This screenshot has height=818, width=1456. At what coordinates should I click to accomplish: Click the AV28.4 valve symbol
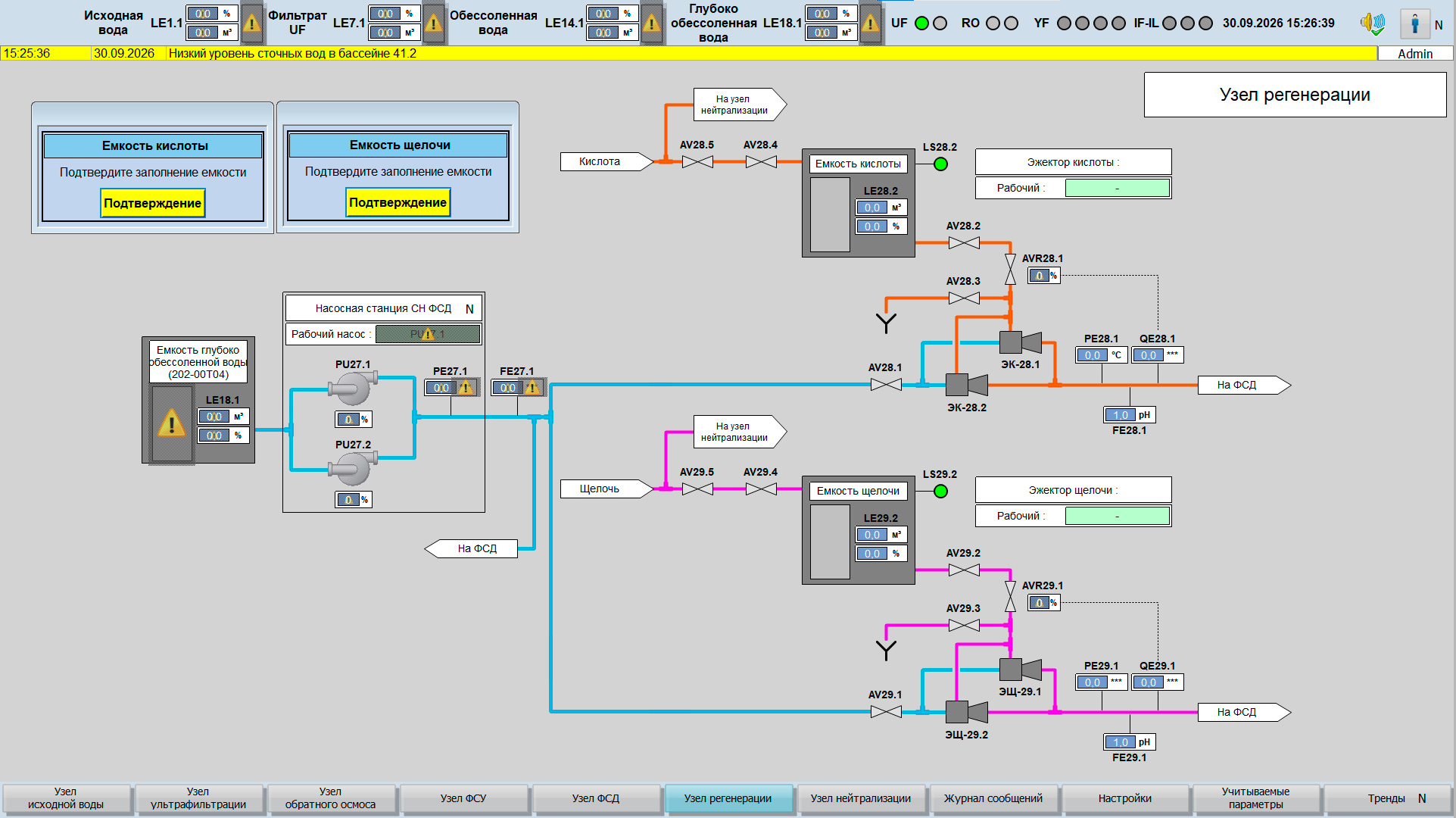point(761,161)
